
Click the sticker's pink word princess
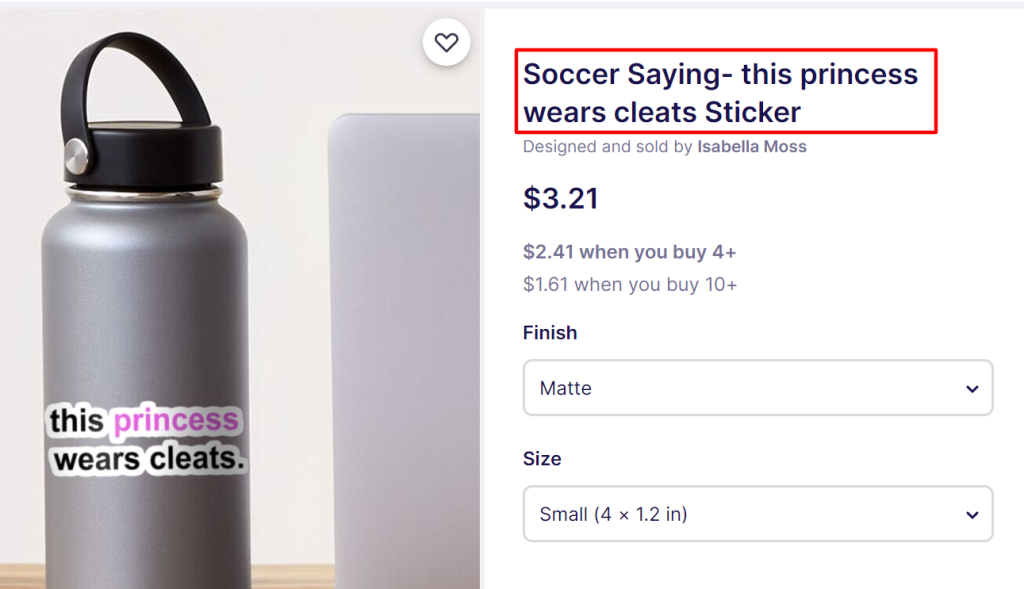pyautogui.click(x=176, y=421)
